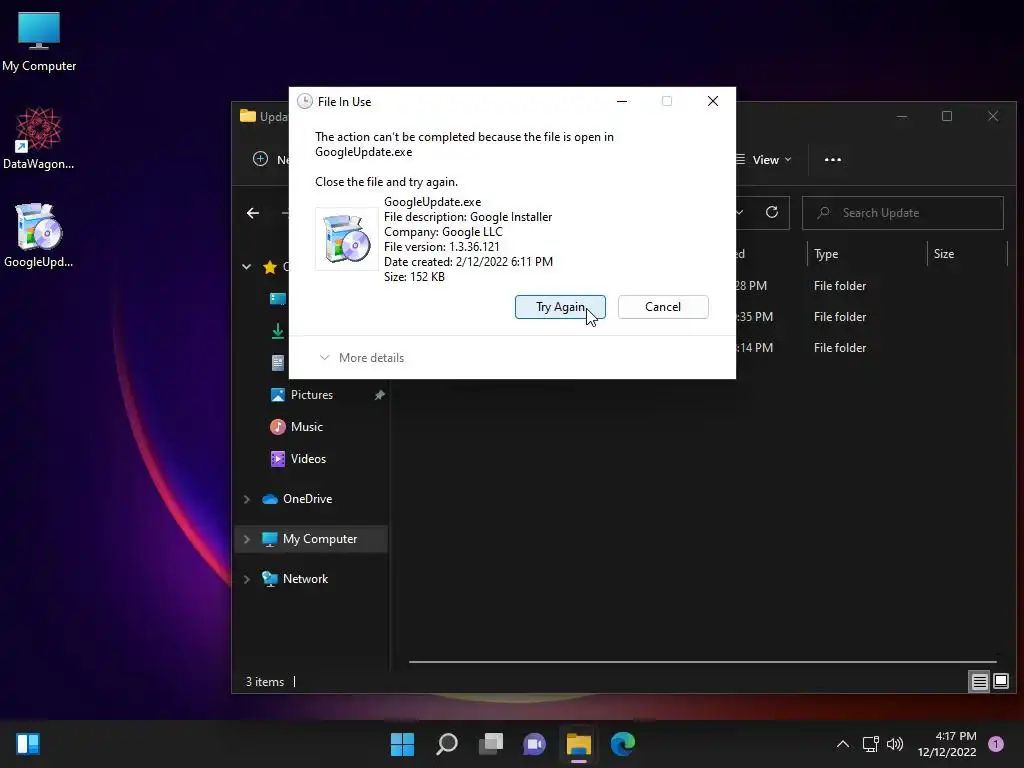This screenshot has height=768, width=1024.
Task: Open taskbar Search
Action: click(447, 744)
